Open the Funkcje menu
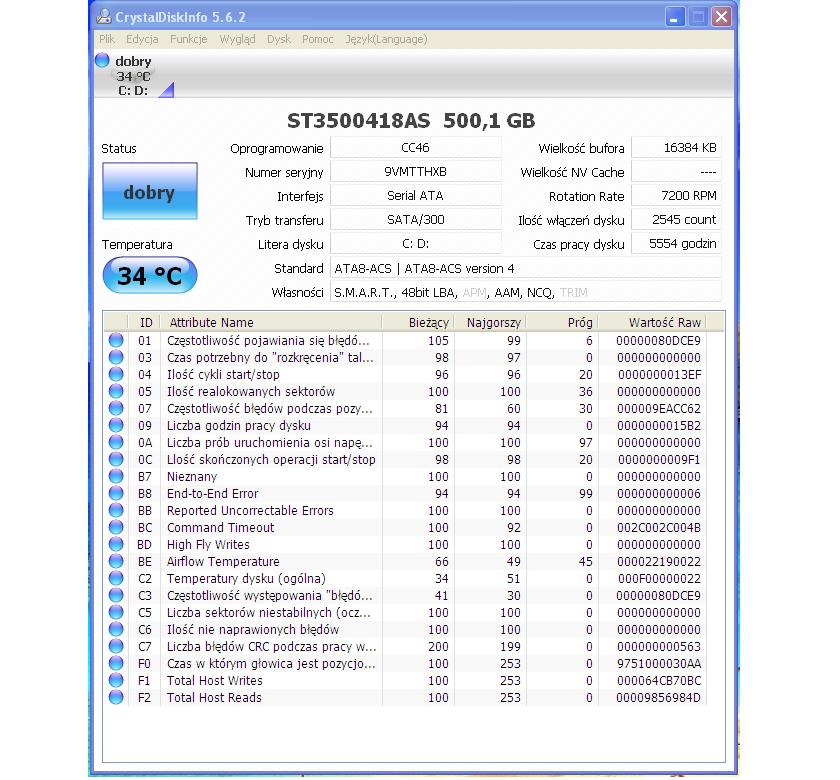840x780 pixels. [x=189, y=39]
